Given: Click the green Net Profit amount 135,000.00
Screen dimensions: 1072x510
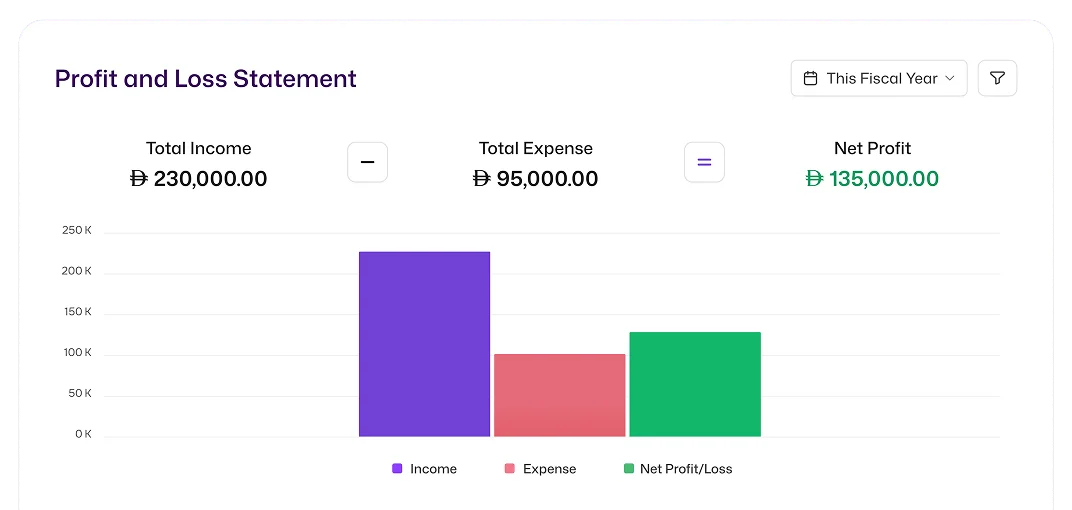Looking at the screenshot, I should (x=872, y=179).
